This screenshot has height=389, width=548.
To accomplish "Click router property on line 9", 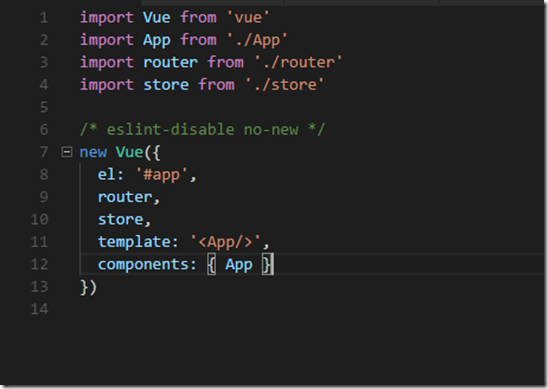I will [125, 197].
